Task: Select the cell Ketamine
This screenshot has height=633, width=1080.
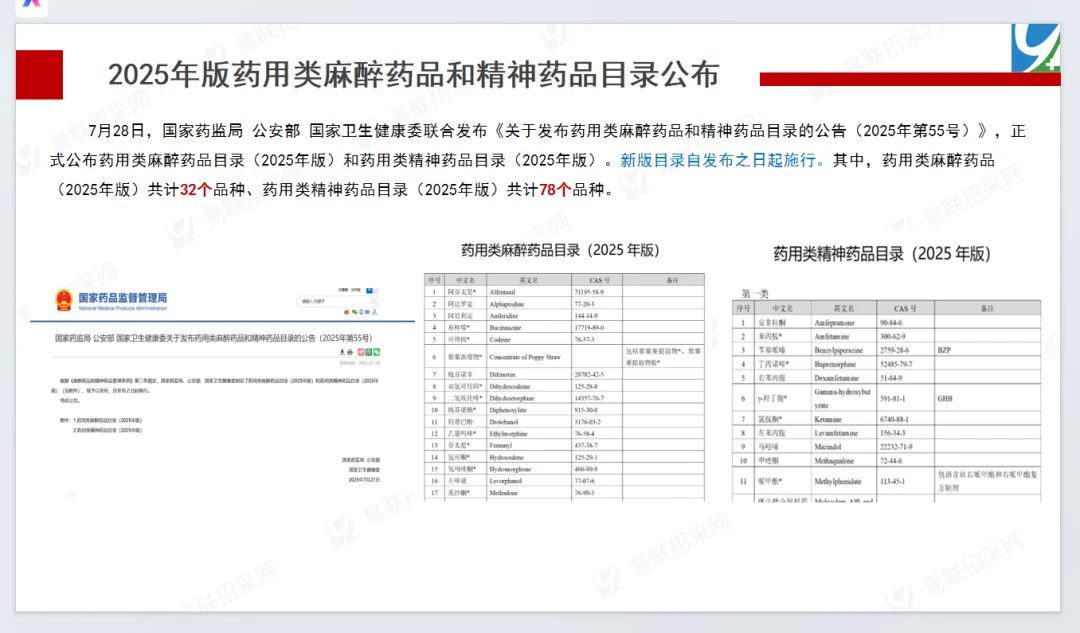Action: pos(844,419)
